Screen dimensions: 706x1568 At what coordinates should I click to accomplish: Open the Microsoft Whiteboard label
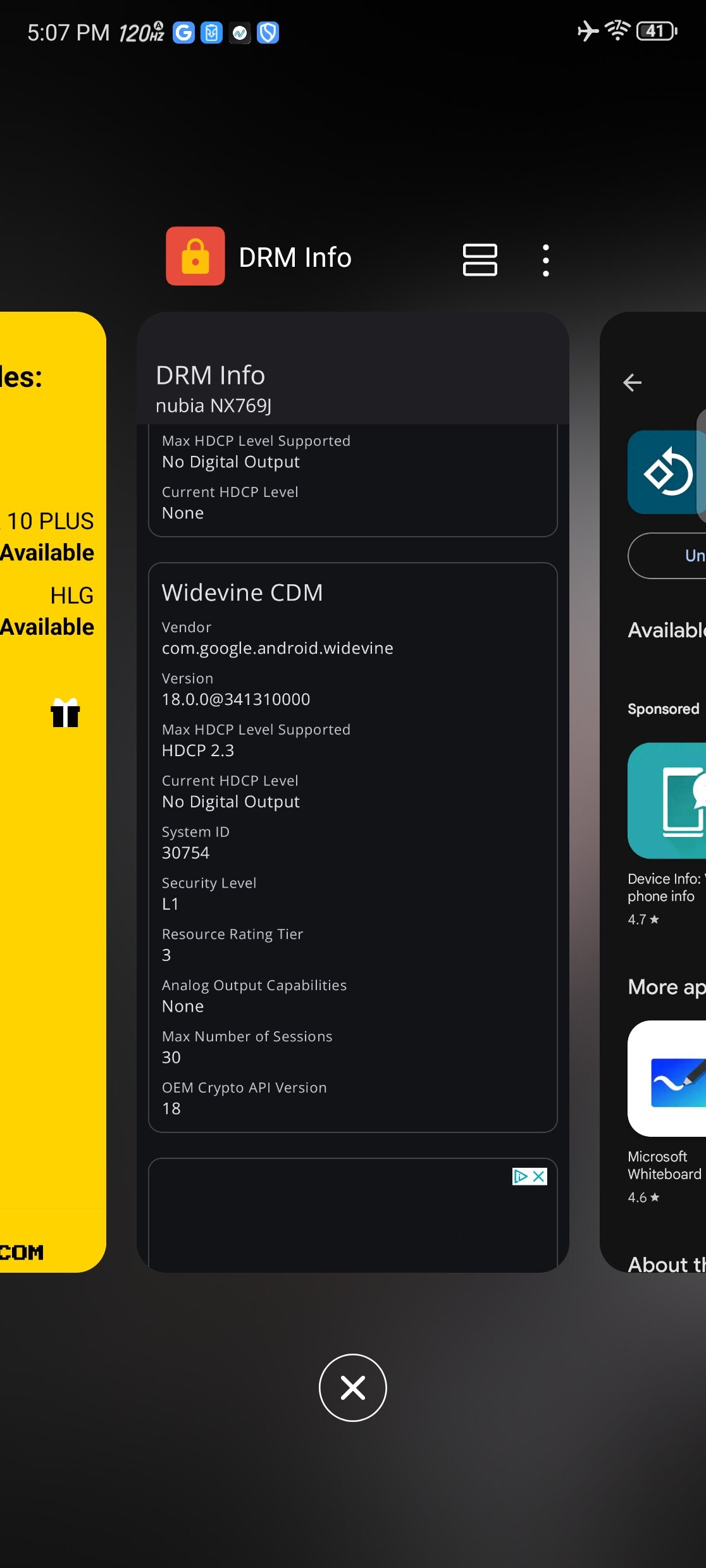tap(664, 1165)
